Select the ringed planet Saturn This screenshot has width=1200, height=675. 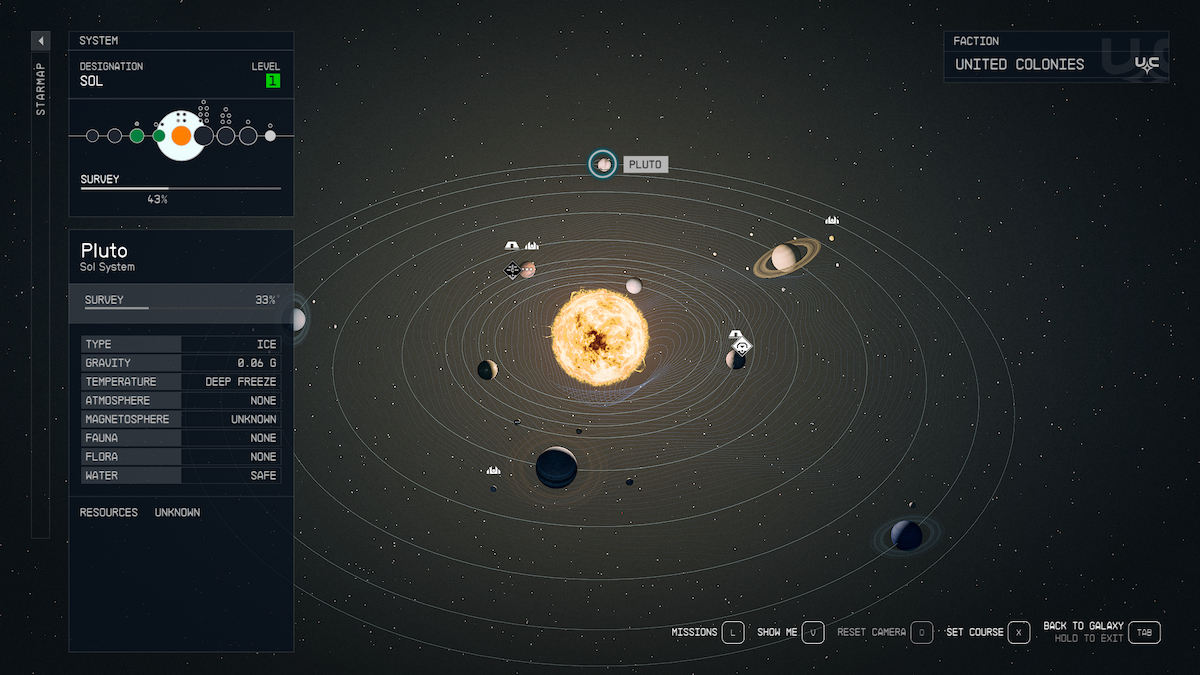pos(785,258)
